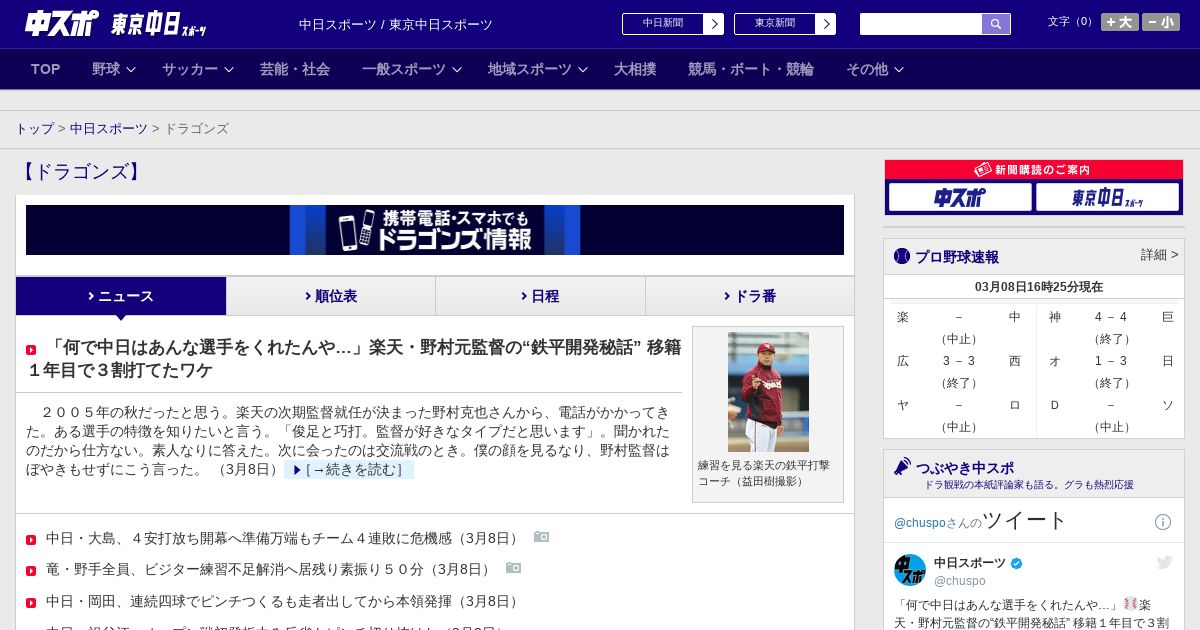1200x630 pixels.
Task: Click camera icon beside 竜・野手全員 article
Action: click(x=513, y=568)
